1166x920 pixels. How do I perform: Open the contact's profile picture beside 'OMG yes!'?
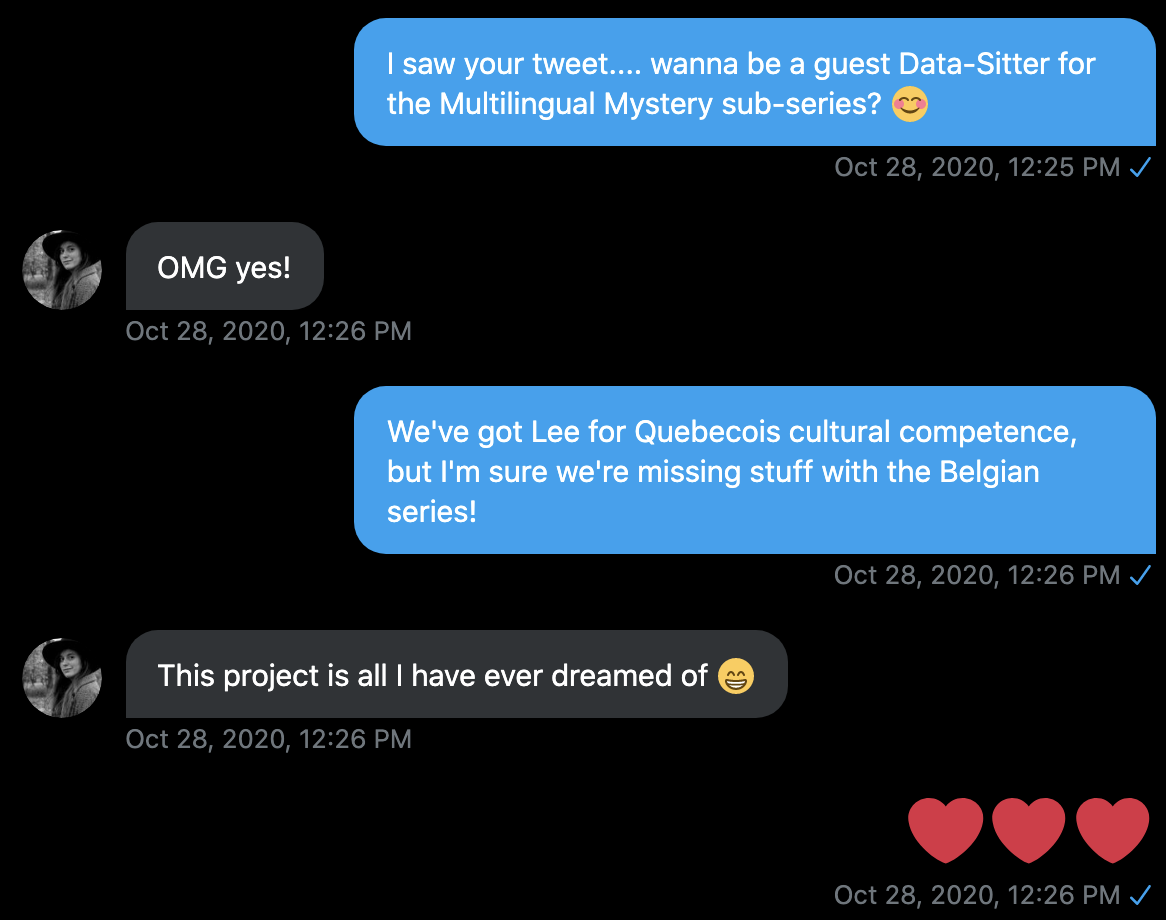61,270
